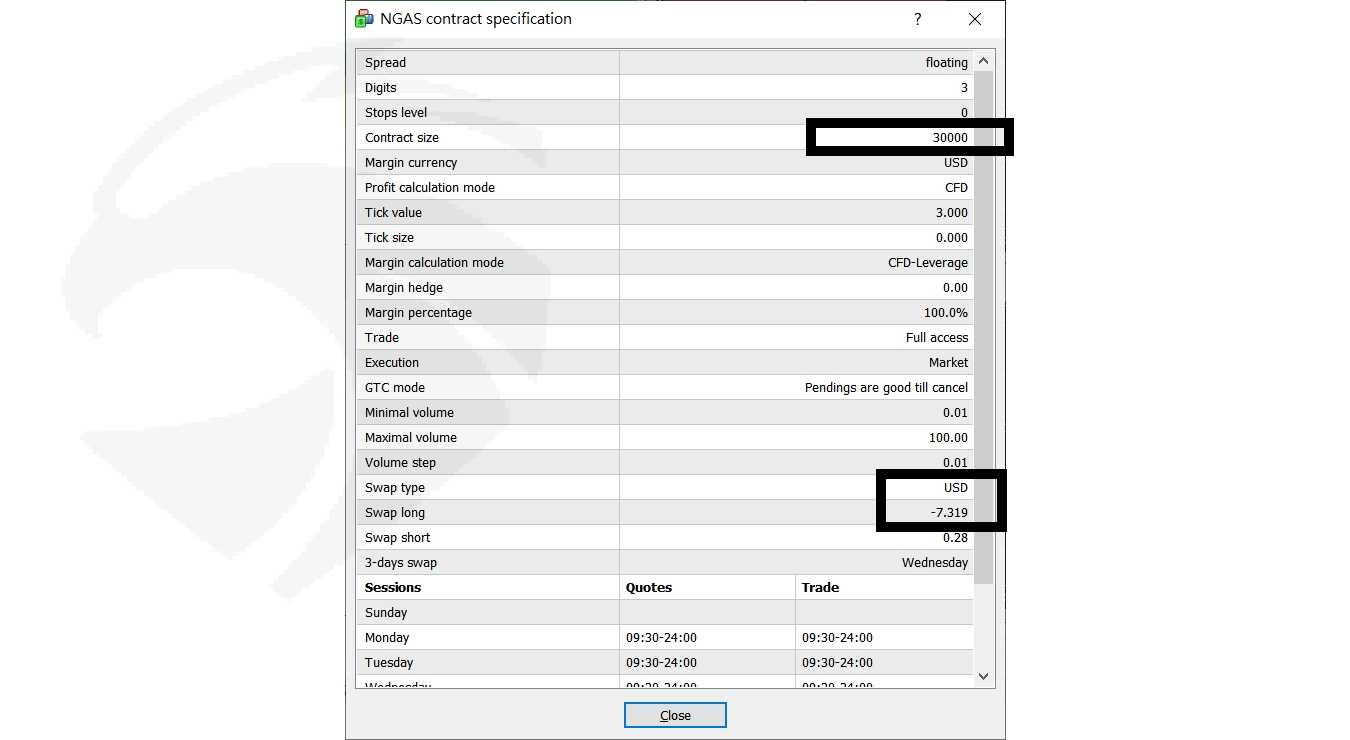This screenshot has width=1350, height=740.
Task: Click the Trade column header in sessions
Action: click(820, 588)
